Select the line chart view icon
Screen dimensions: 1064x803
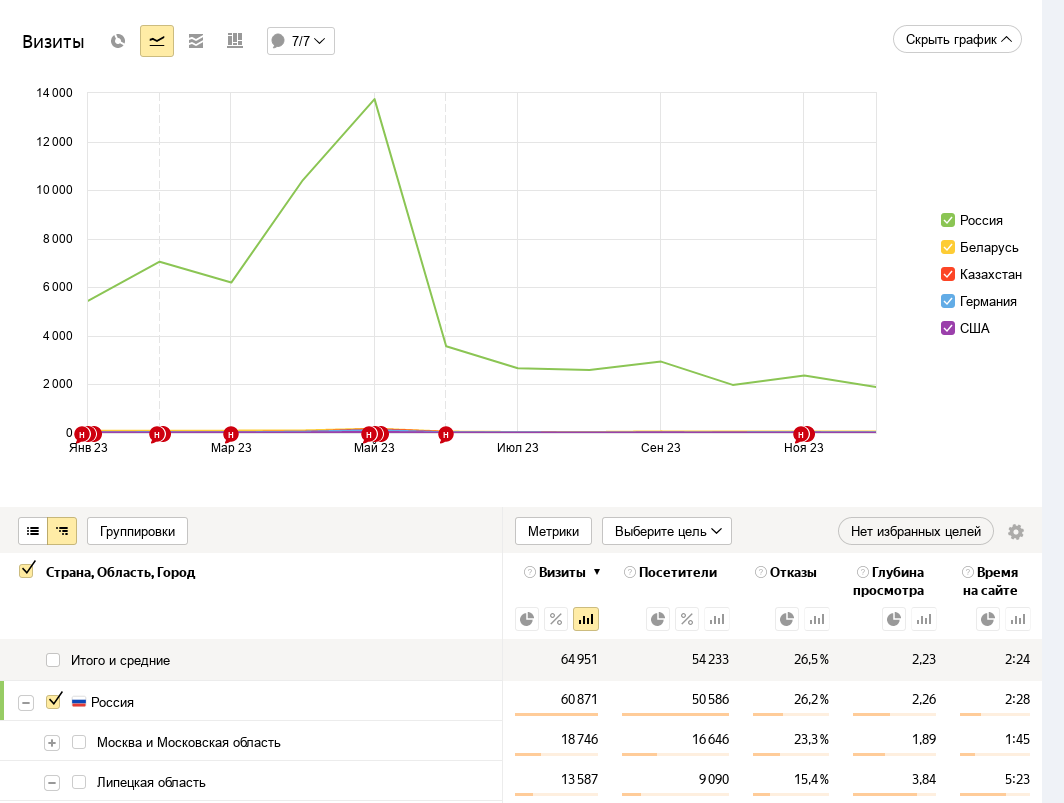coord(157,41)
